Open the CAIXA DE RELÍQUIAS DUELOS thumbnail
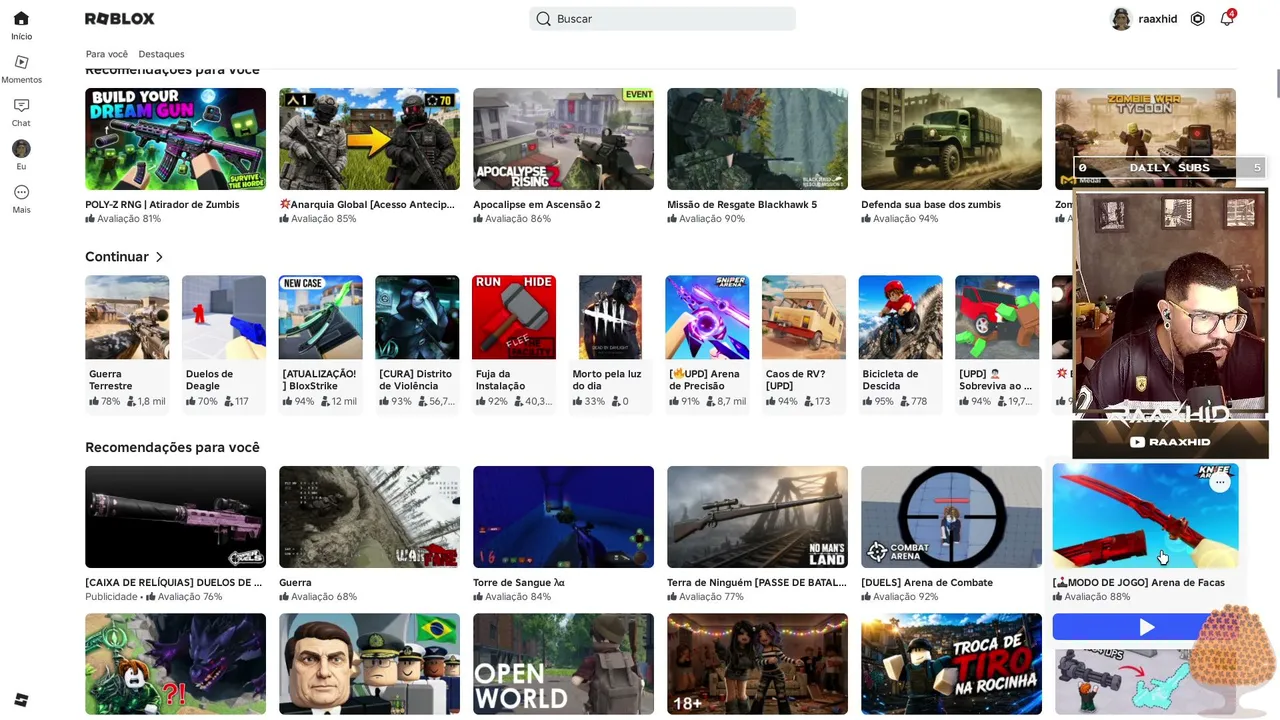The height and width of the screenshot is (720, 1280). pyautogui.click(x=175, y=517)
